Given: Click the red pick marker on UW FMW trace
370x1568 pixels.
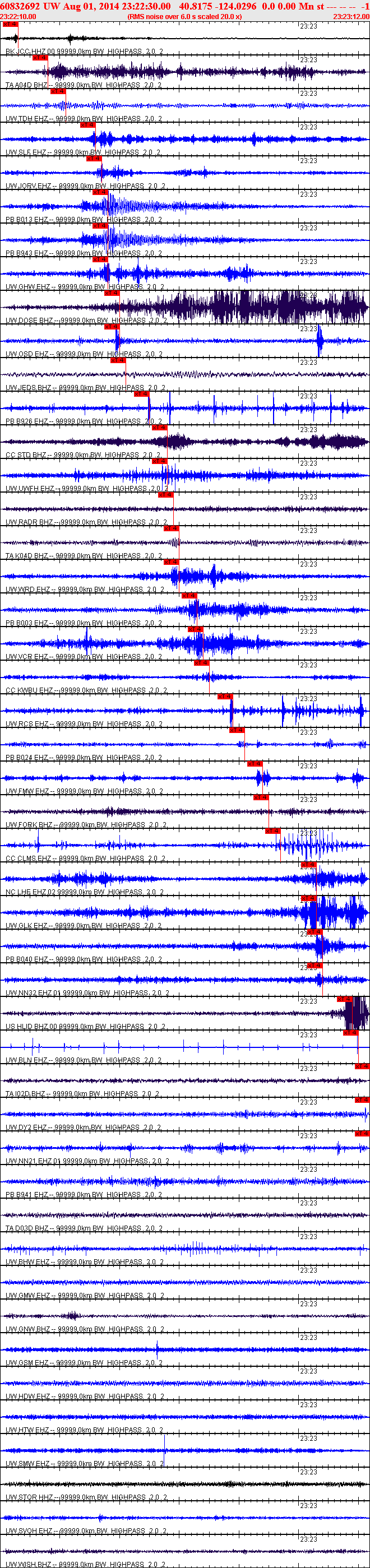Looking at the screenshot, I should pyautogui.click(x=256, y=763).
